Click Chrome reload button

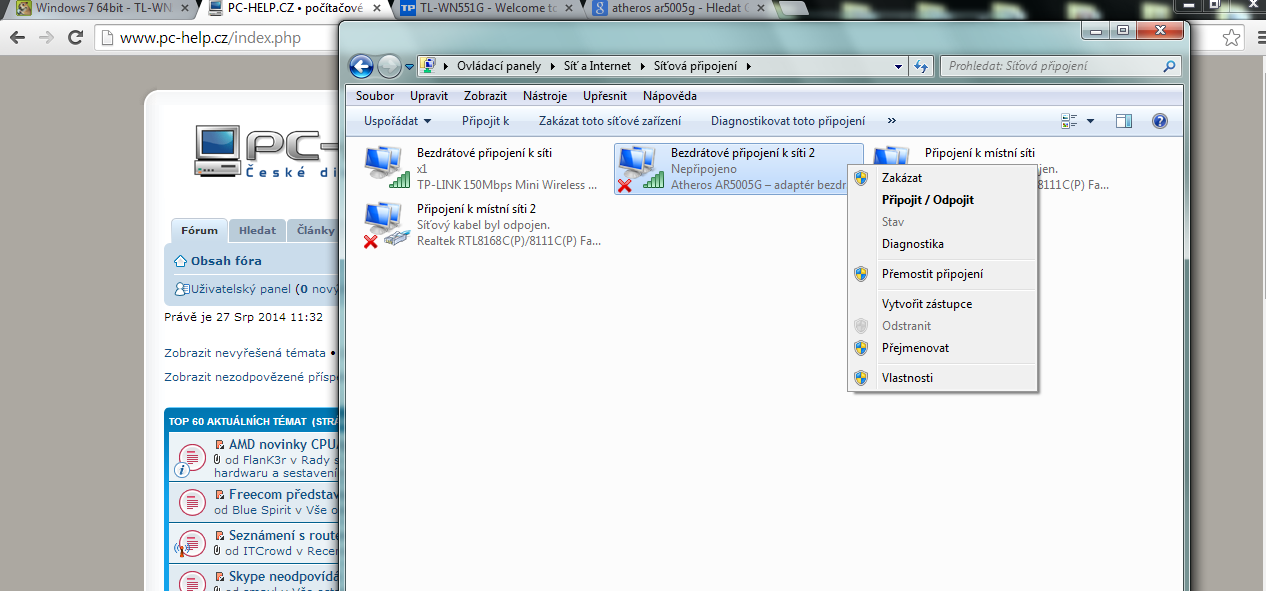[x=75, y=38]
